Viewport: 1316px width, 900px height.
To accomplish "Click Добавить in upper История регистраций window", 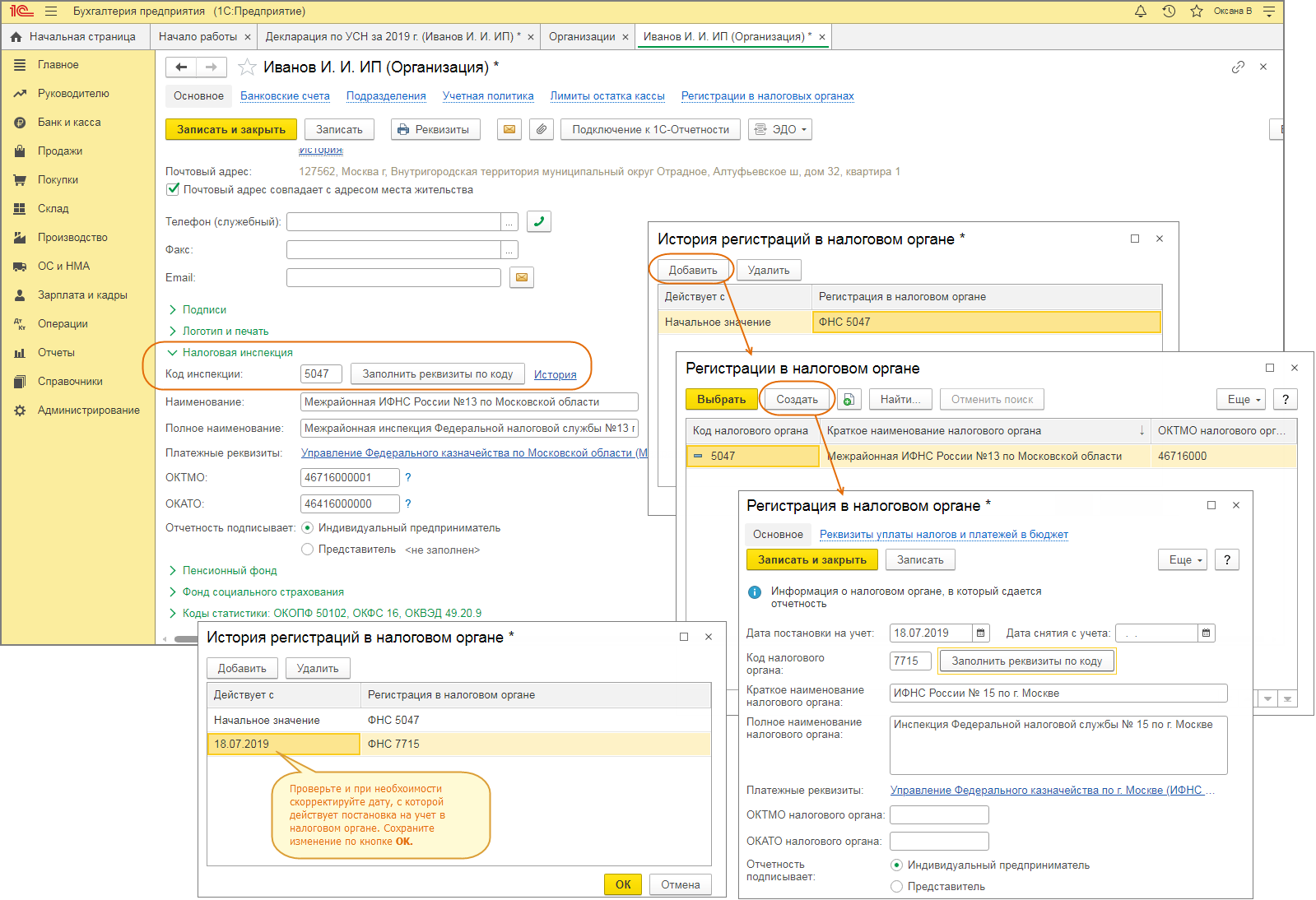I will click(x=693, y=271).
